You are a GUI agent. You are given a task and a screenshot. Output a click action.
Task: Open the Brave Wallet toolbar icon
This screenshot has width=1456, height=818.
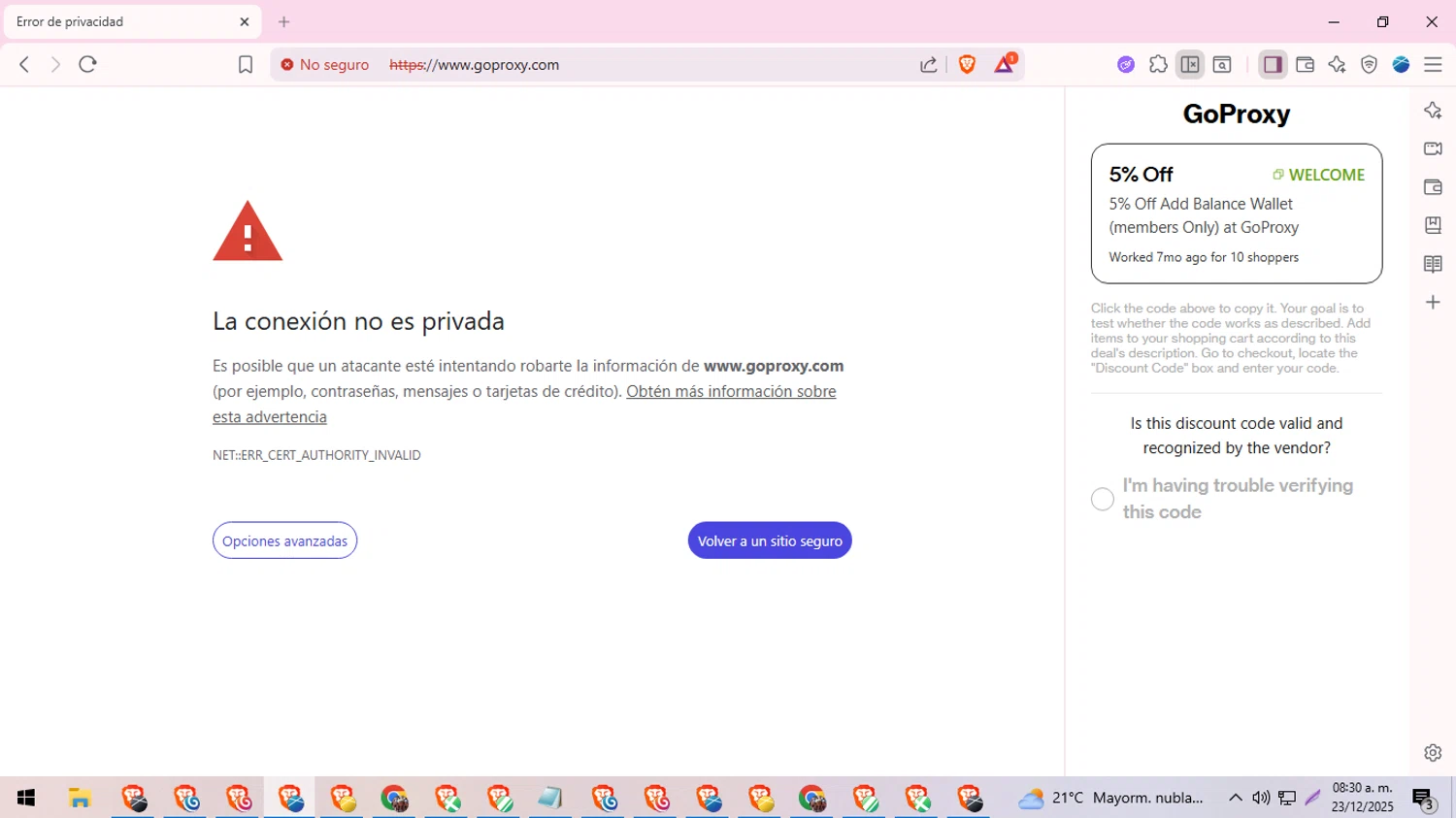point(1305,65)
